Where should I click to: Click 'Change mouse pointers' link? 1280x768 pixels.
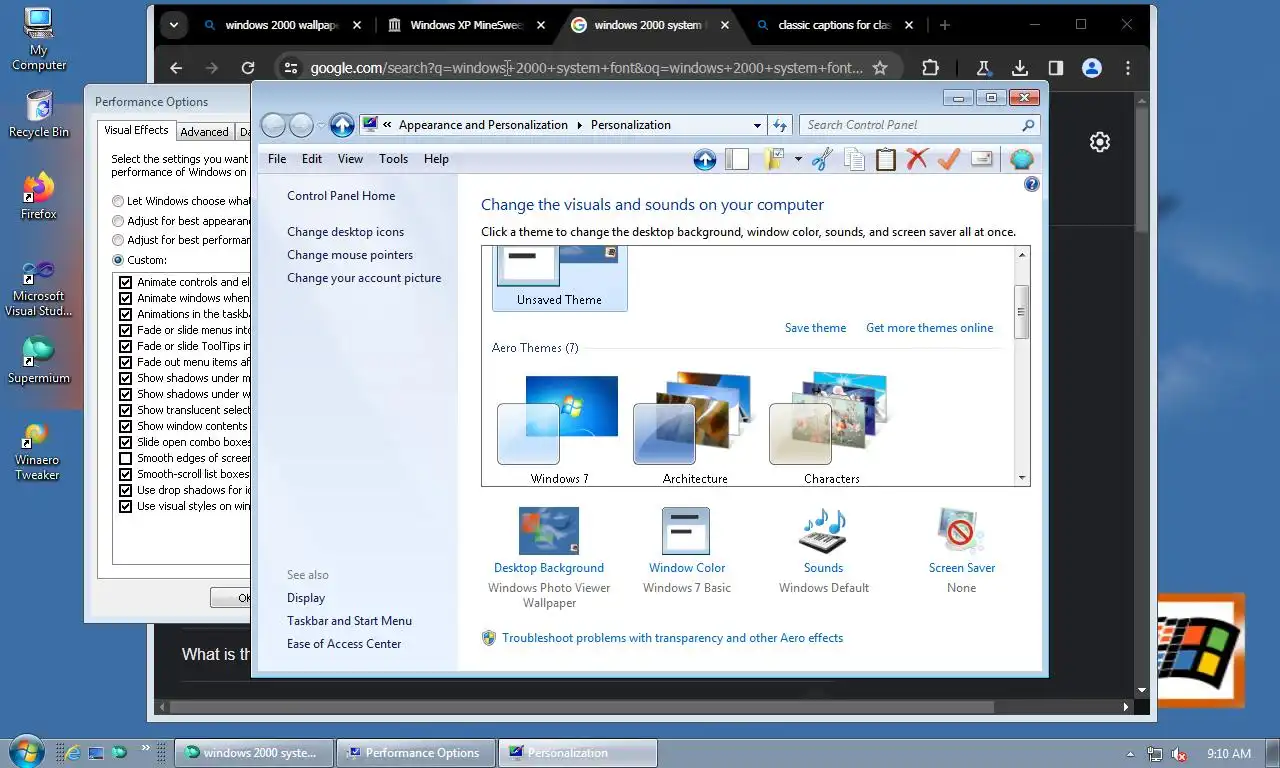point(350,255)
